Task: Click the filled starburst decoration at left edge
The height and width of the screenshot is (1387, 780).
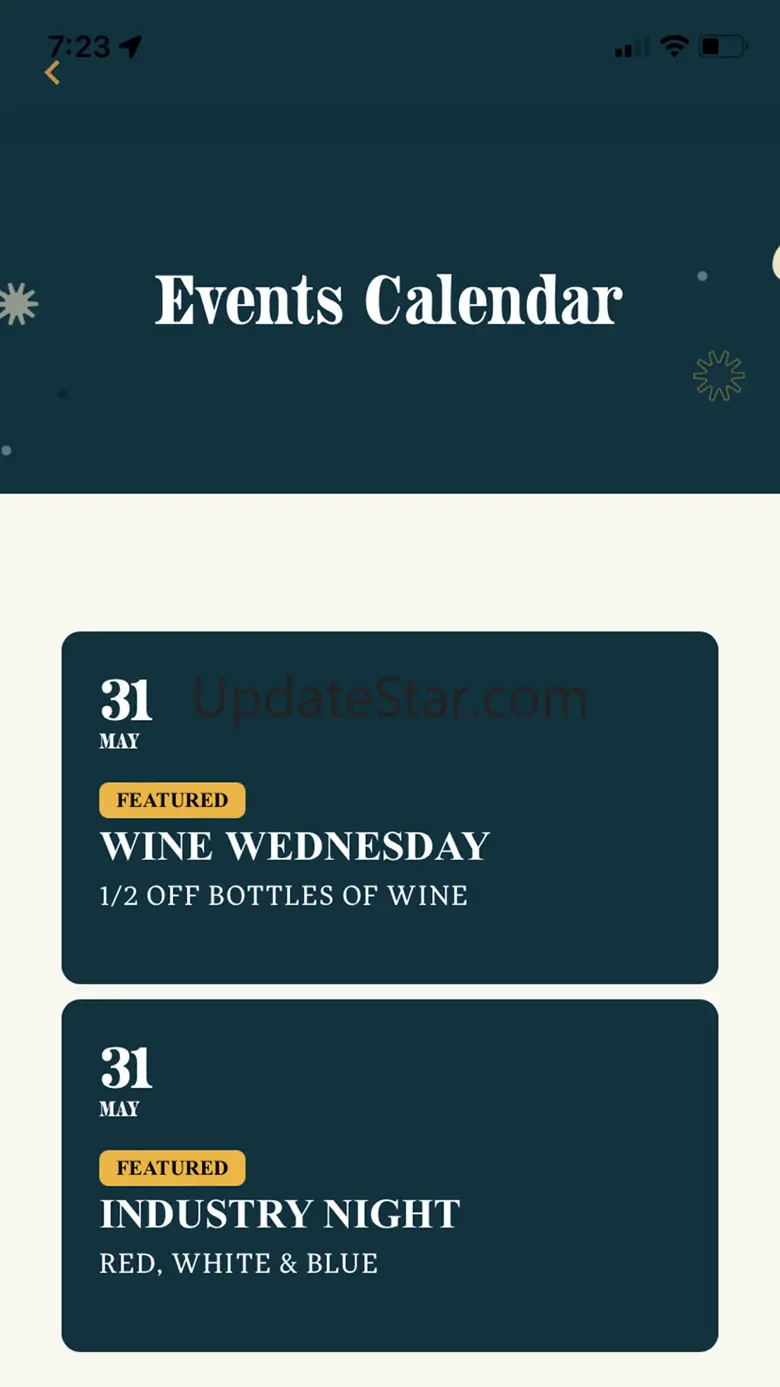Action: (x=17, y=303)
